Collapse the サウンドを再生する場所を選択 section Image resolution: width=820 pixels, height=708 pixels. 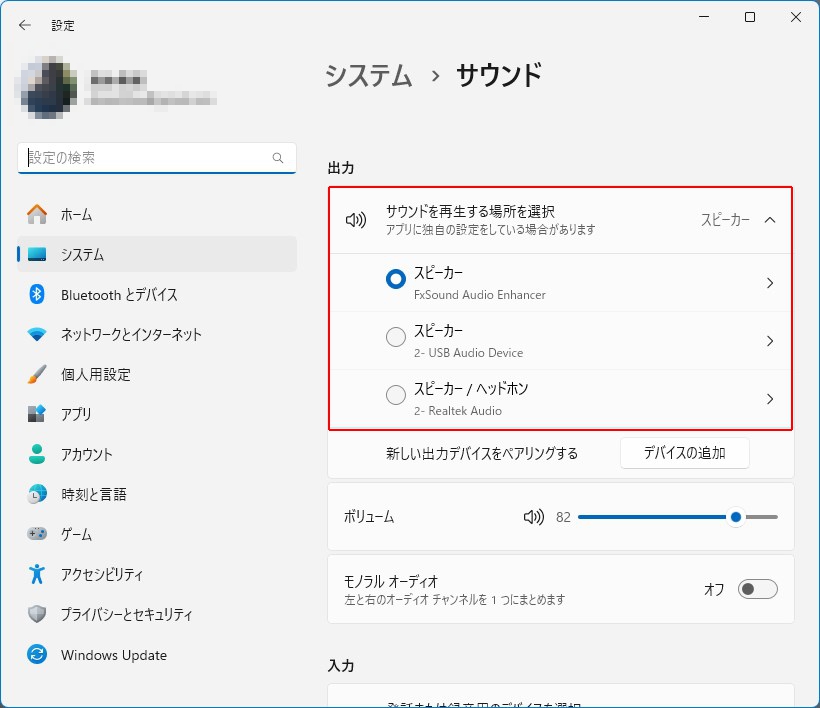(x=769, y=220)
